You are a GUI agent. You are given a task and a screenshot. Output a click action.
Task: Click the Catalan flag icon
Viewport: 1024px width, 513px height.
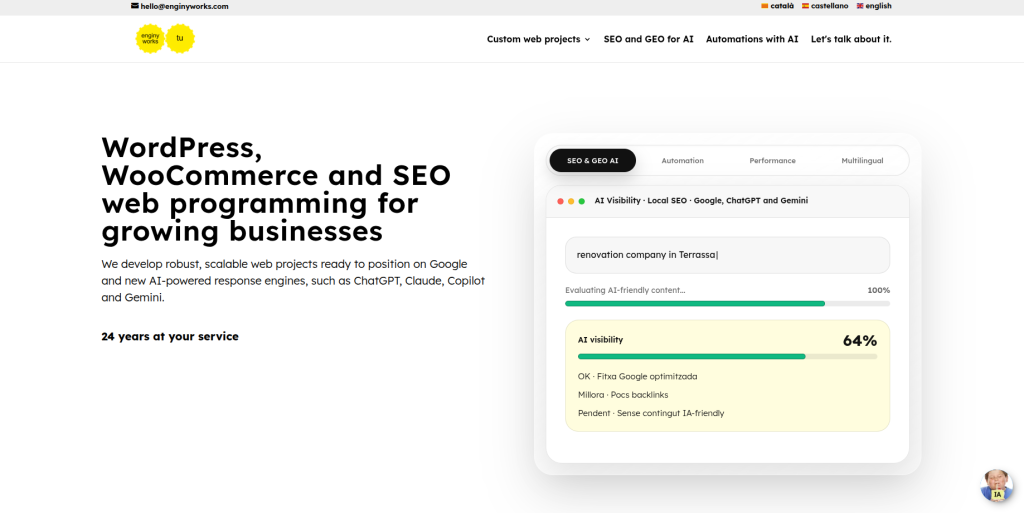coord(765,6)
